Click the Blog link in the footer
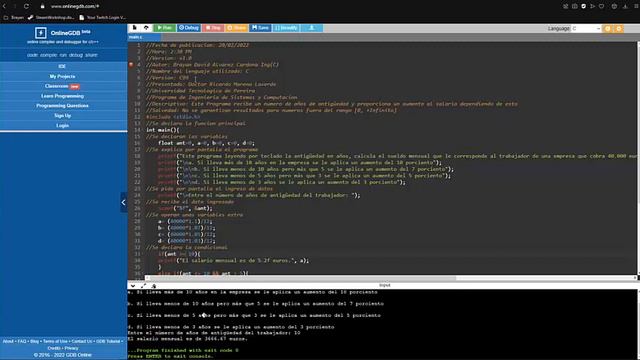This screenshot has height=360, width=640. point(34,341)
